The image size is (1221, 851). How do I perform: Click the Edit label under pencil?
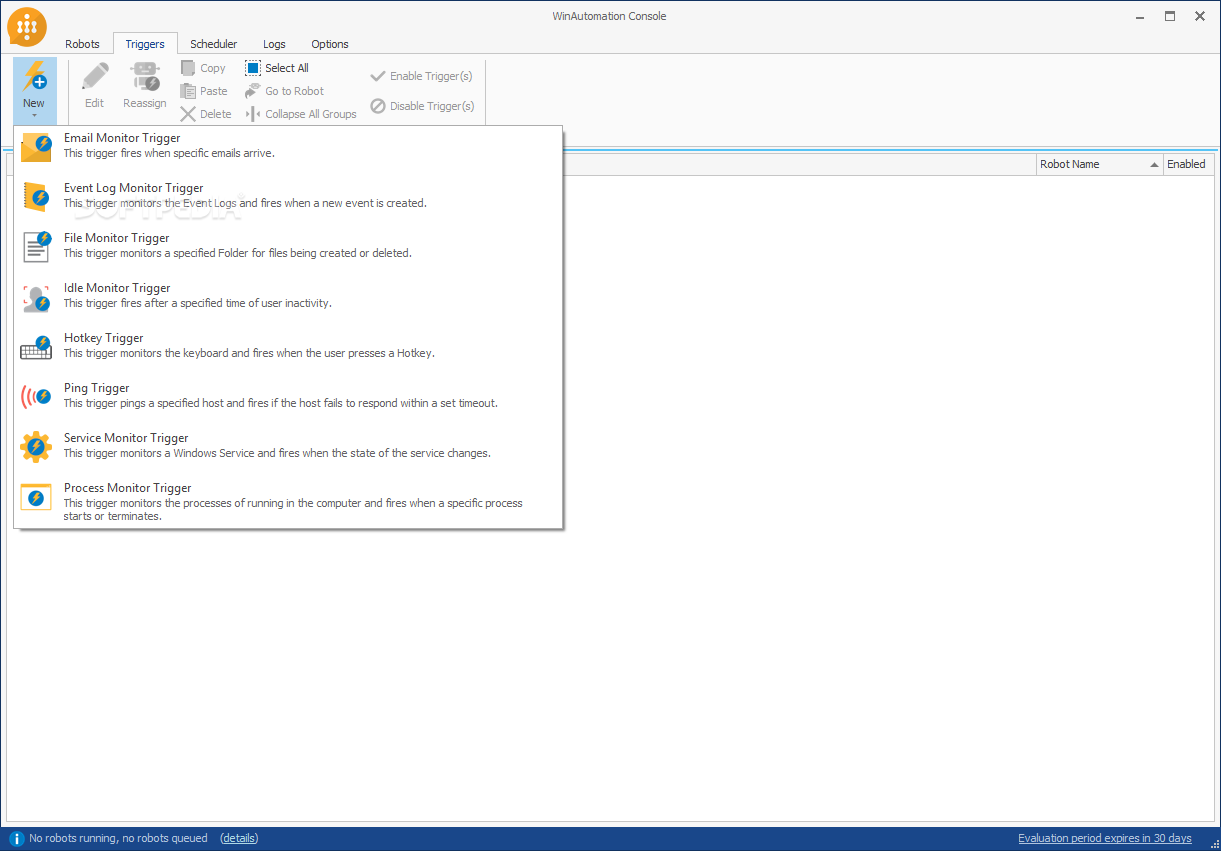(94, 103)
